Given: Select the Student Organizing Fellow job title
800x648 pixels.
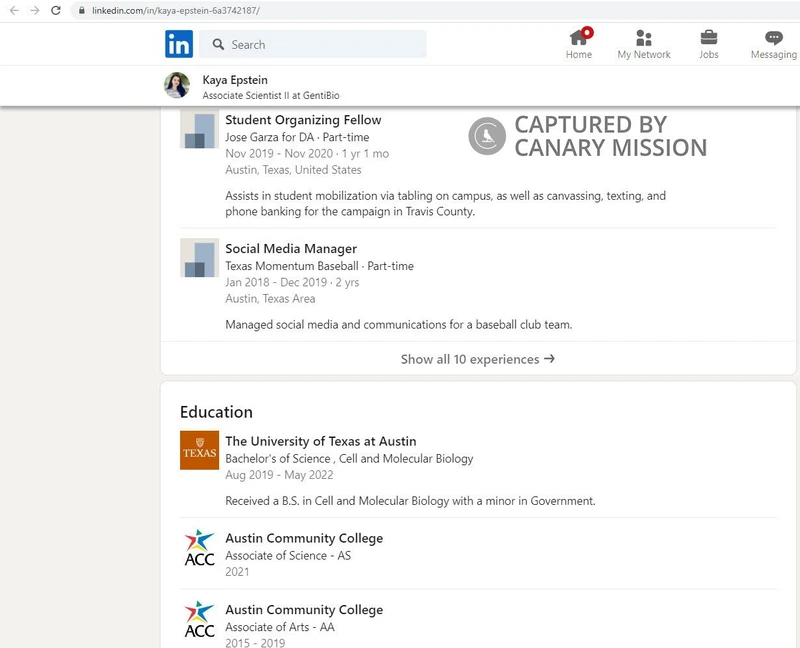Looking at the screenshot, I should tap(304, 119).
